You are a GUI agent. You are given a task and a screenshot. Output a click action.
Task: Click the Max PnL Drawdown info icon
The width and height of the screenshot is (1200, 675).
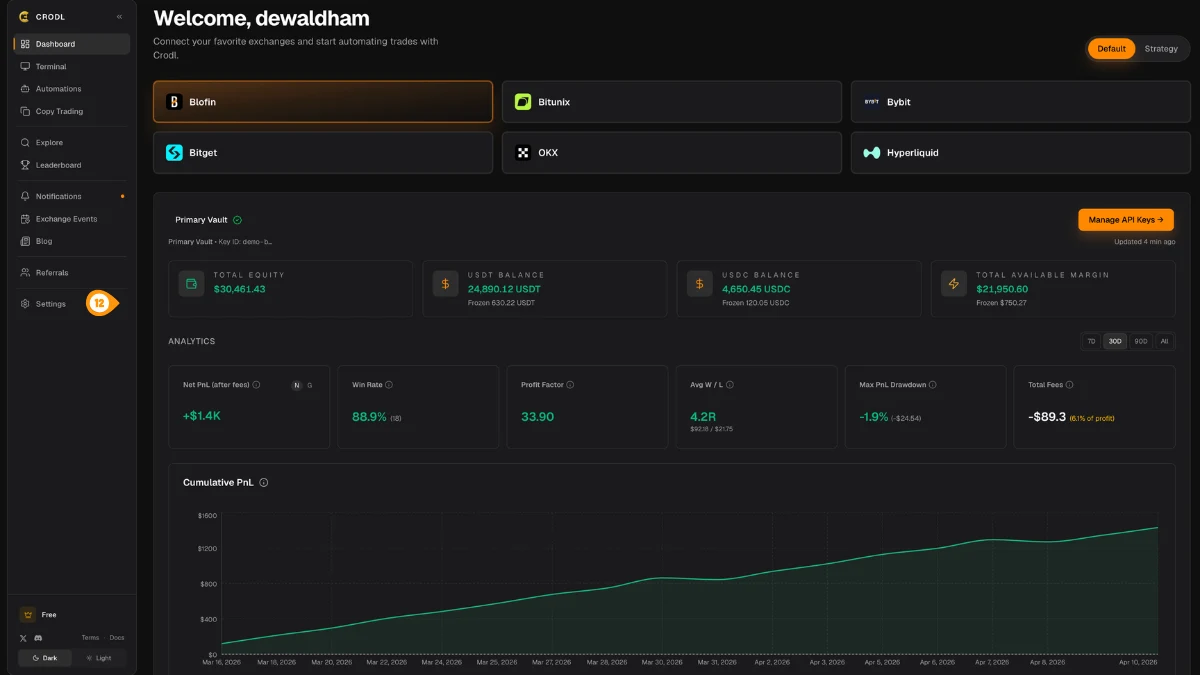[x=932, y=385]
